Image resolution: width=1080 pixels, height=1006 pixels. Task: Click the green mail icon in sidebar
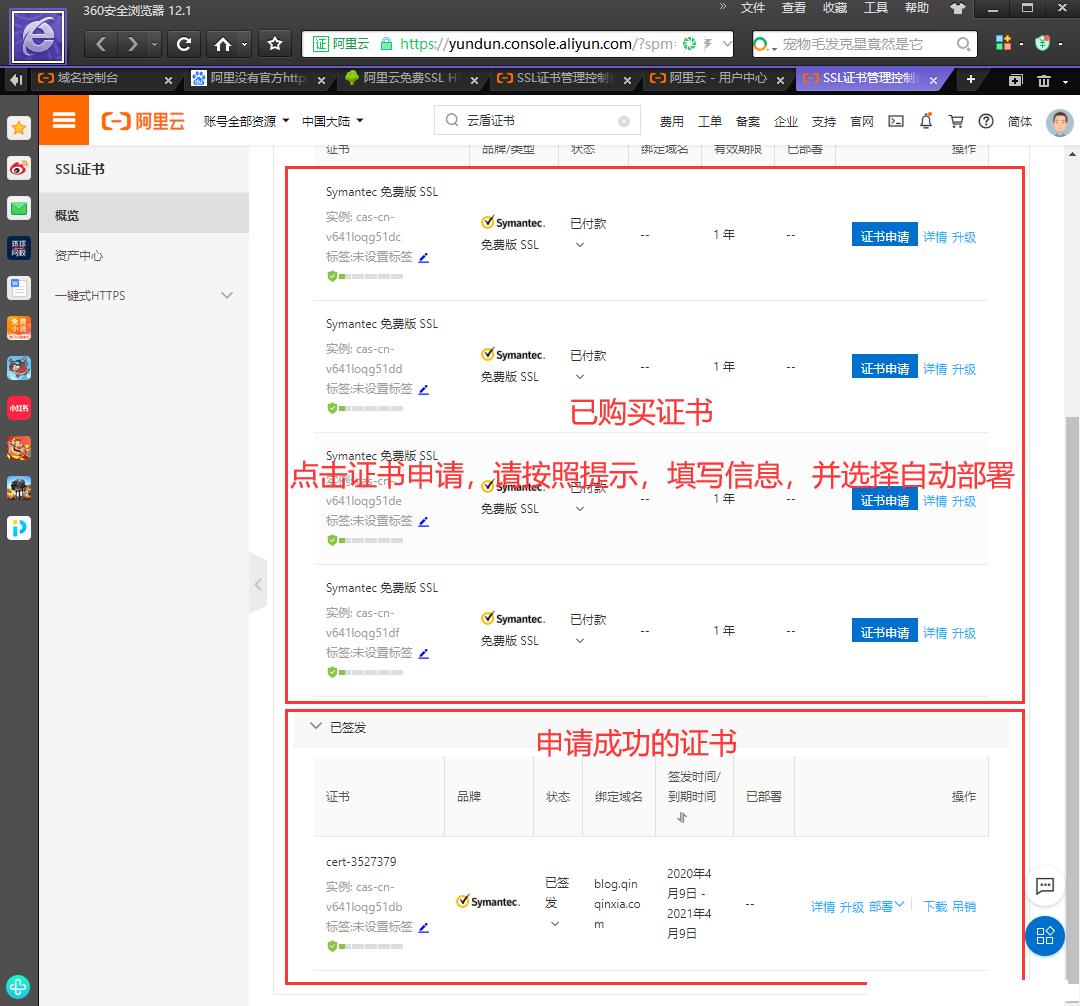(x=18, y=208)
